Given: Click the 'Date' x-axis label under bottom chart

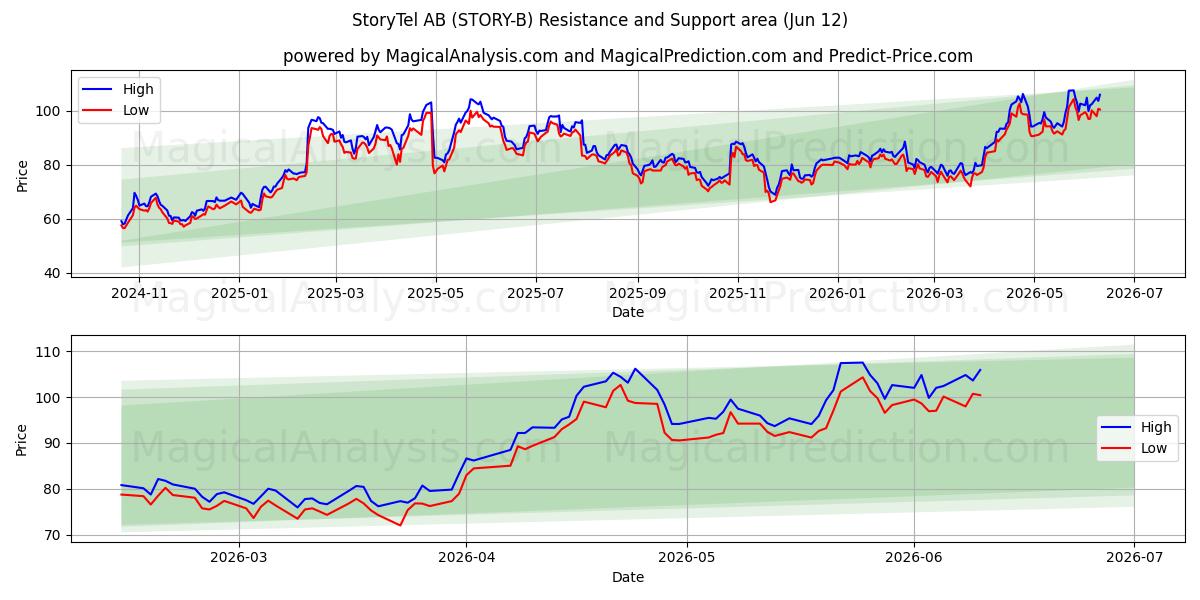Looking at the screenshot, I should point(628,577).
